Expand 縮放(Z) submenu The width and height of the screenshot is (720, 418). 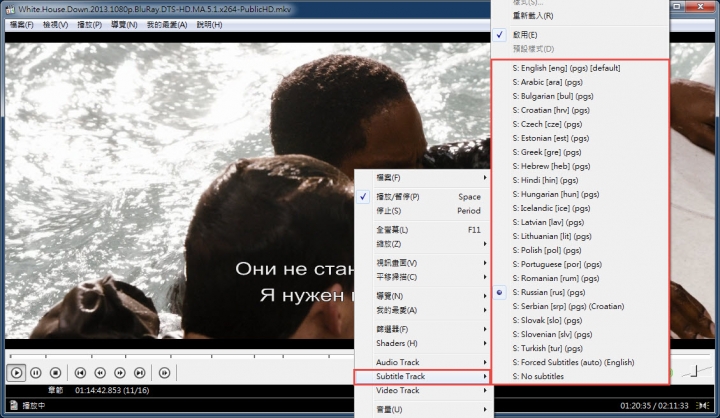423,244
